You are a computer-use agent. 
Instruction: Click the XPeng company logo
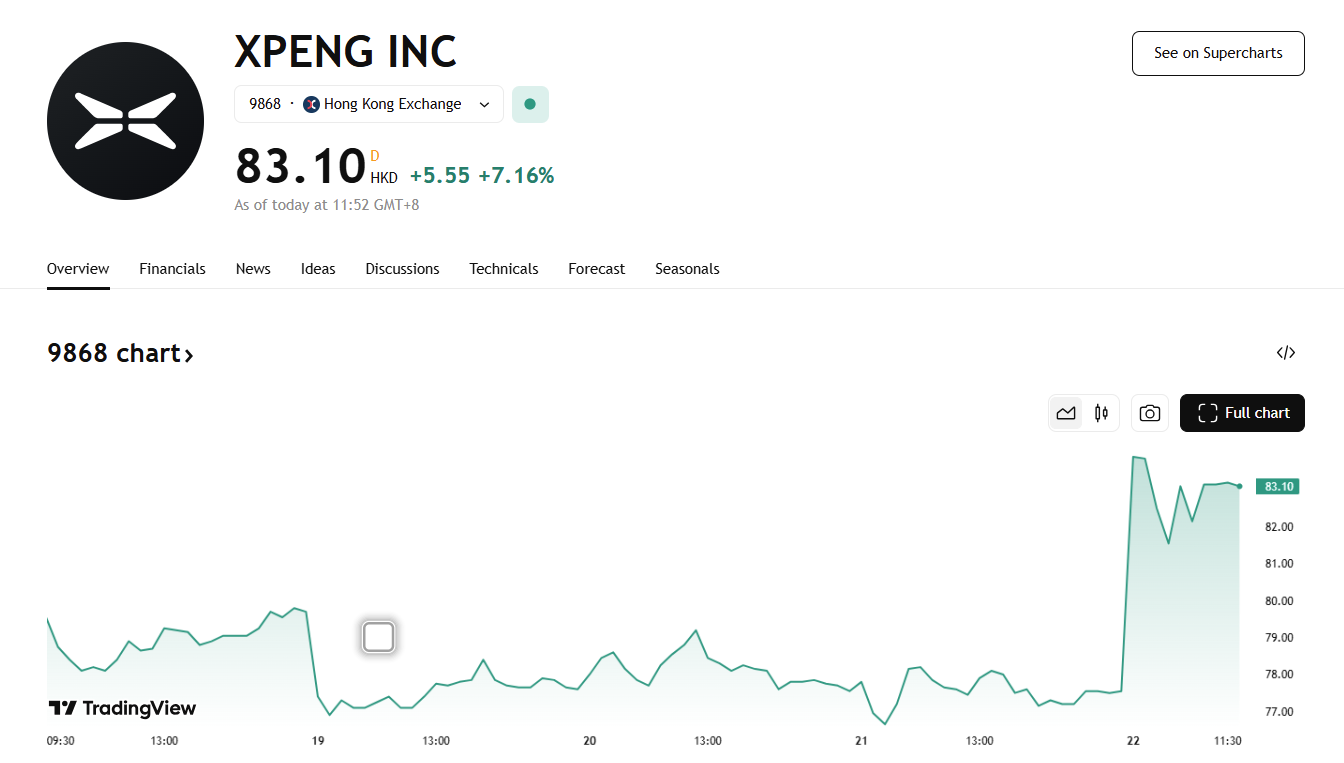pos(125,121)
